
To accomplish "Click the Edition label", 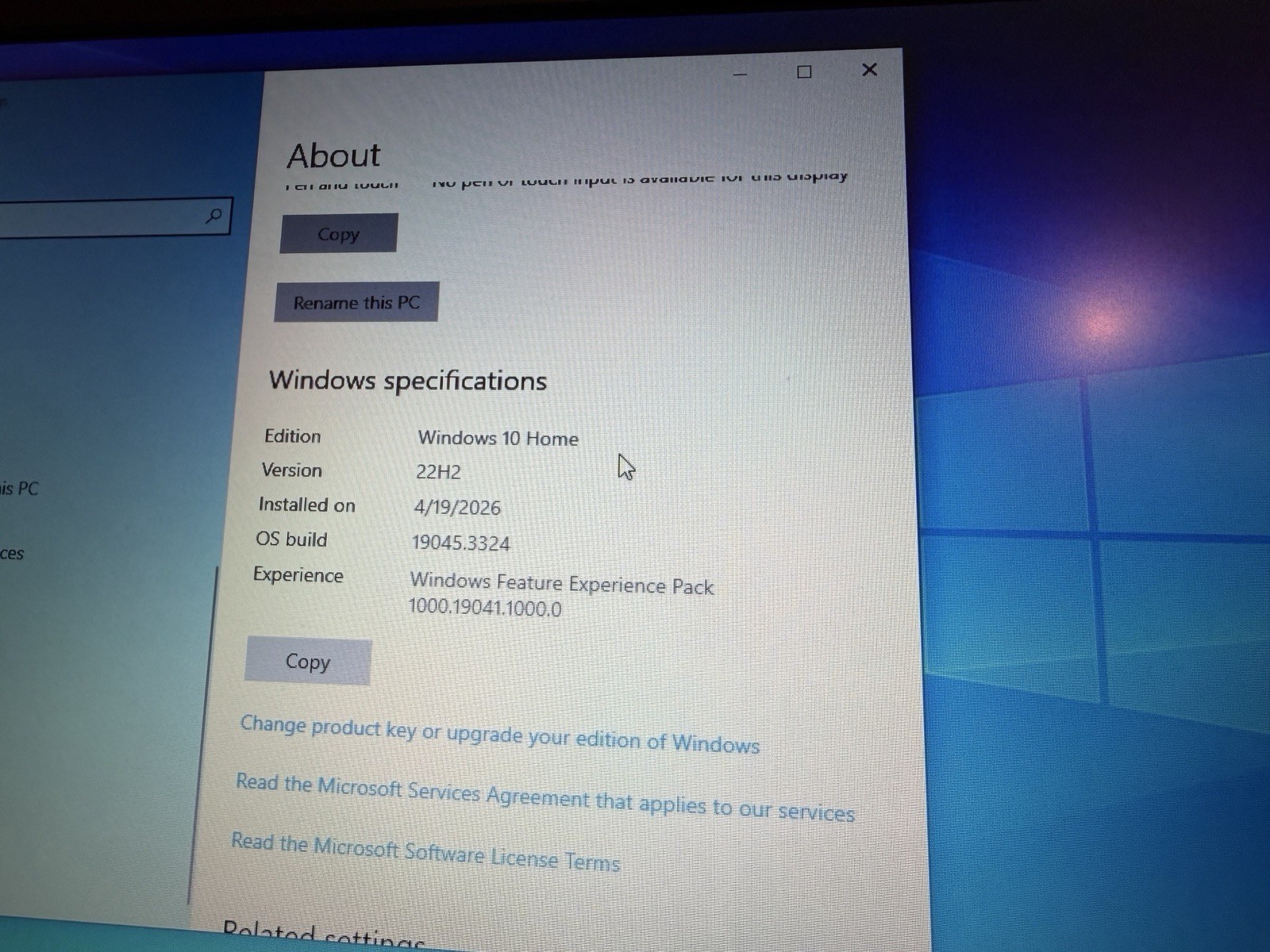I will [x=293, y=436].
